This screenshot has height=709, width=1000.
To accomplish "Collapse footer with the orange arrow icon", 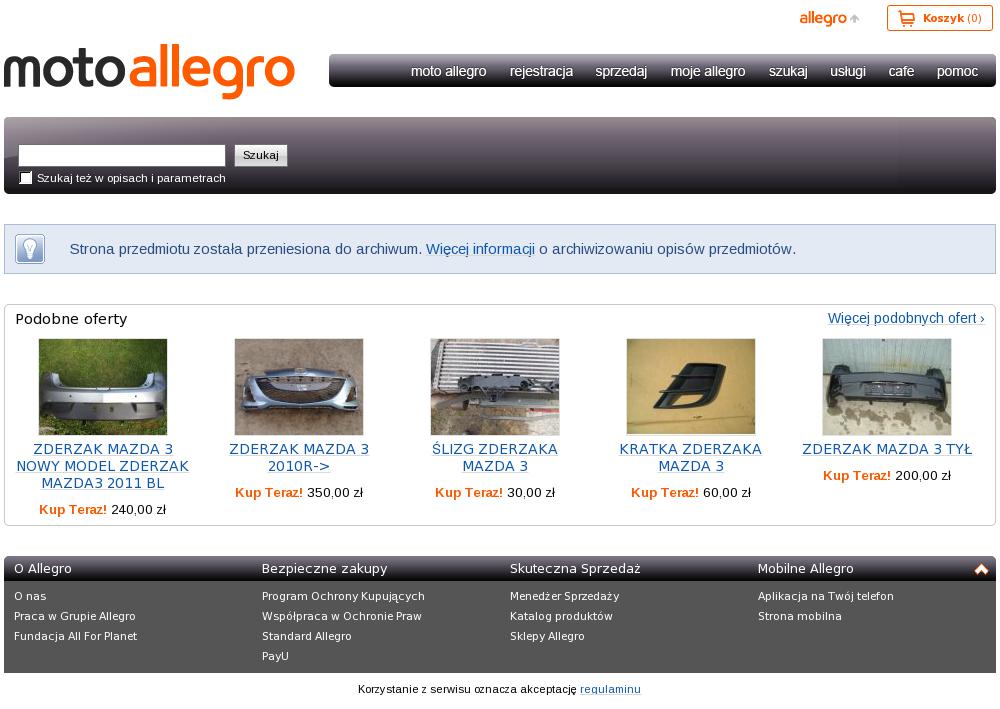I will [981, 569].
